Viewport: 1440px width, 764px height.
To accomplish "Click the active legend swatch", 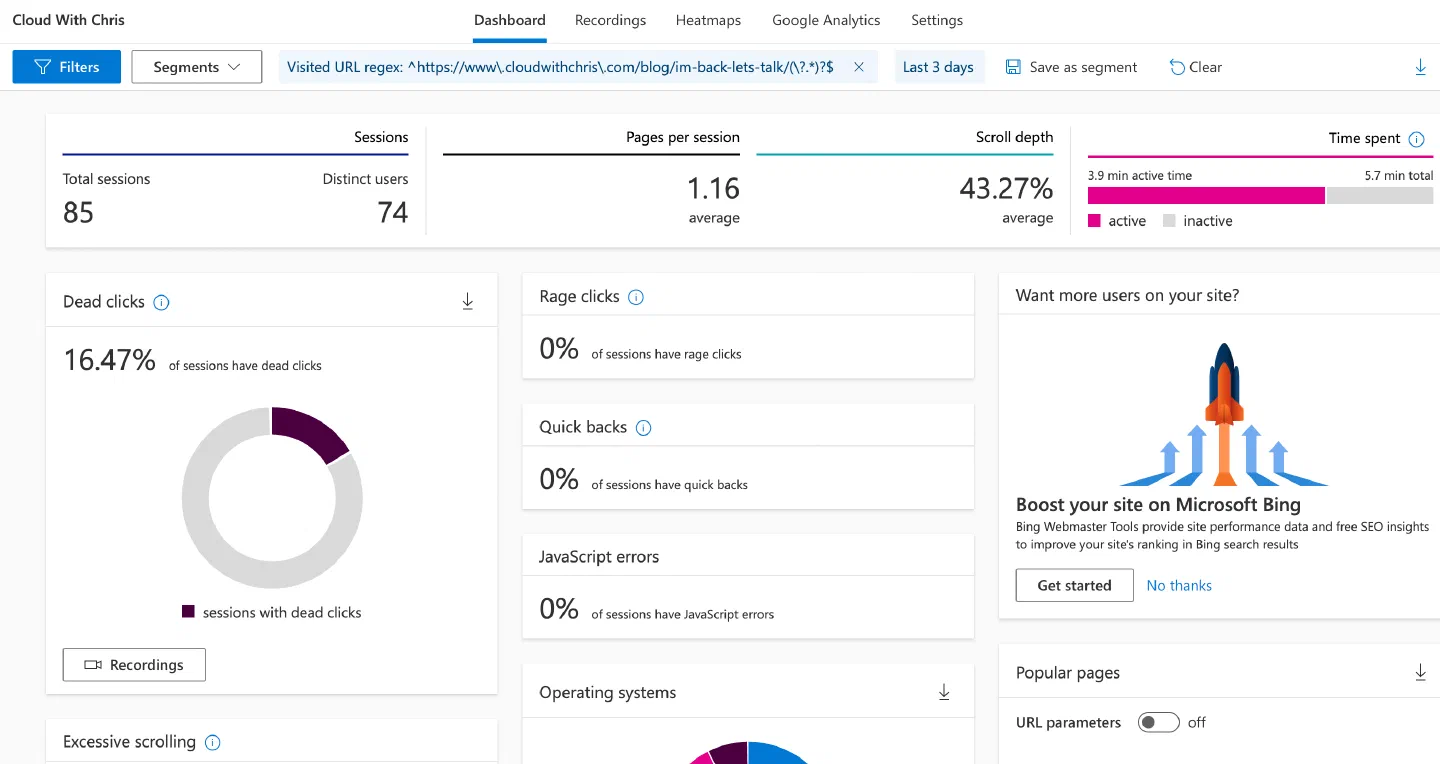I will 1094,220.
